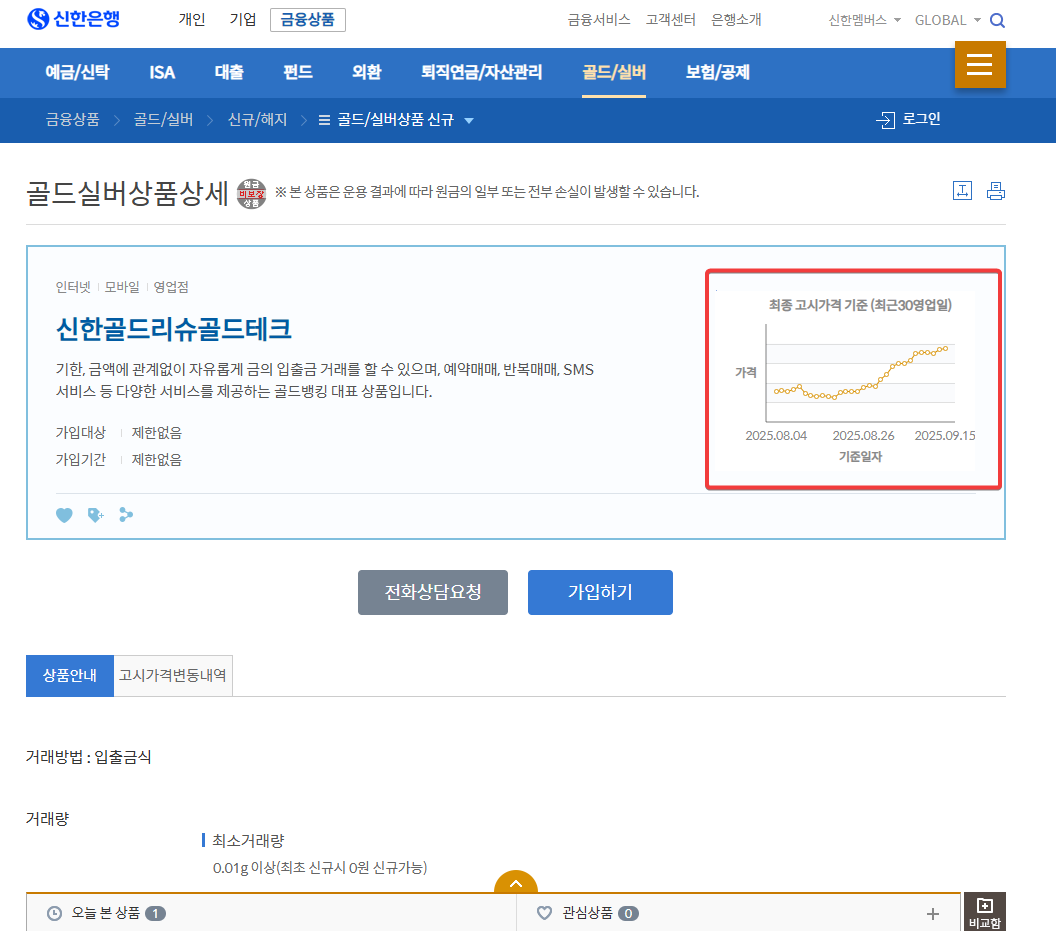Open the 퇴직연금/자산관리 menu

482,72
